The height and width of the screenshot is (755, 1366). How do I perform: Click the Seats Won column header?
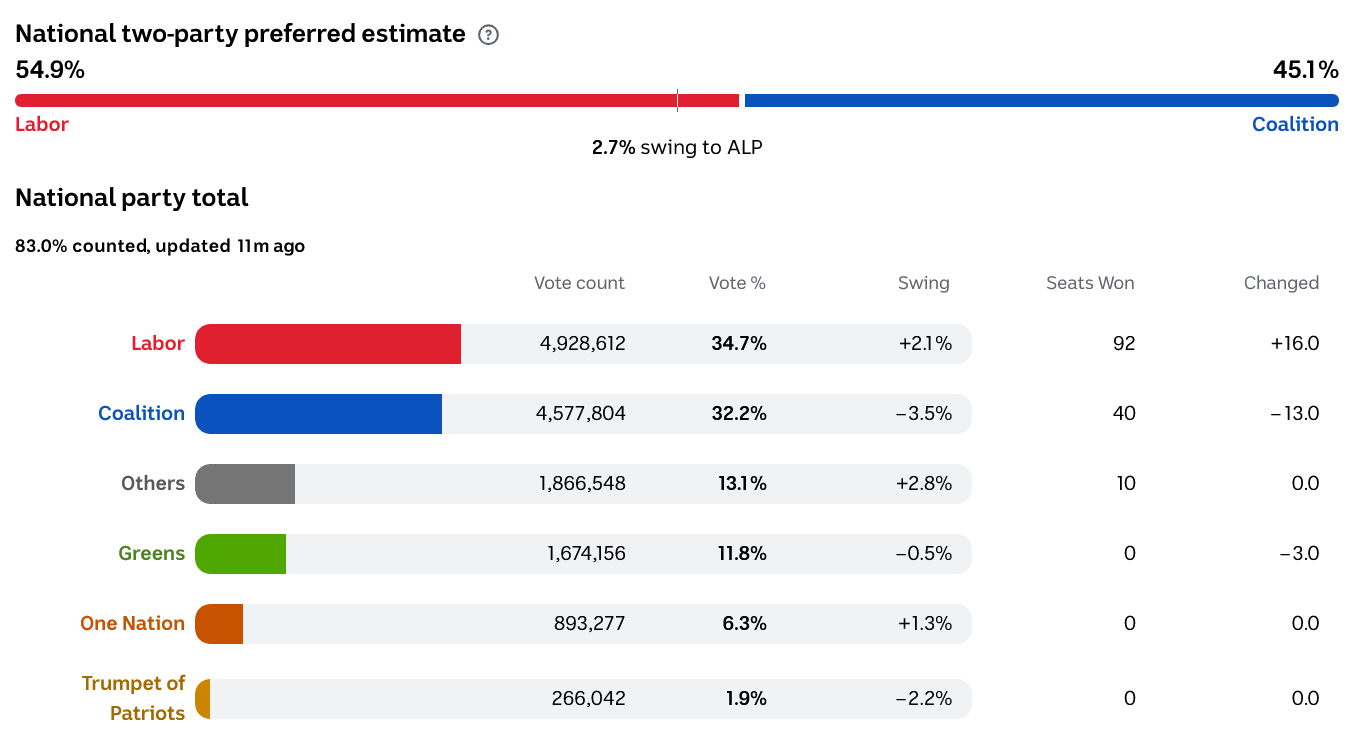click(1090, 283)
